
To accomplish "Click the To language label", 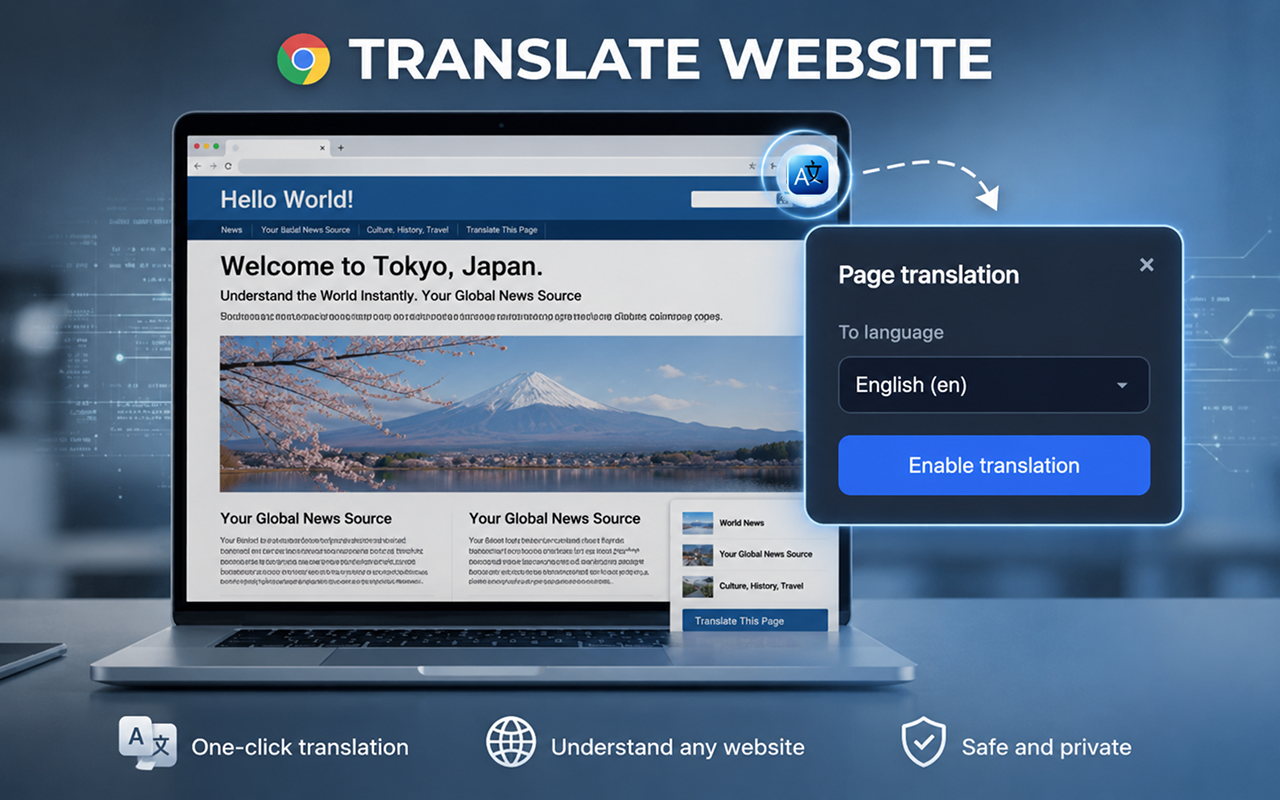I will click(891, 332).
